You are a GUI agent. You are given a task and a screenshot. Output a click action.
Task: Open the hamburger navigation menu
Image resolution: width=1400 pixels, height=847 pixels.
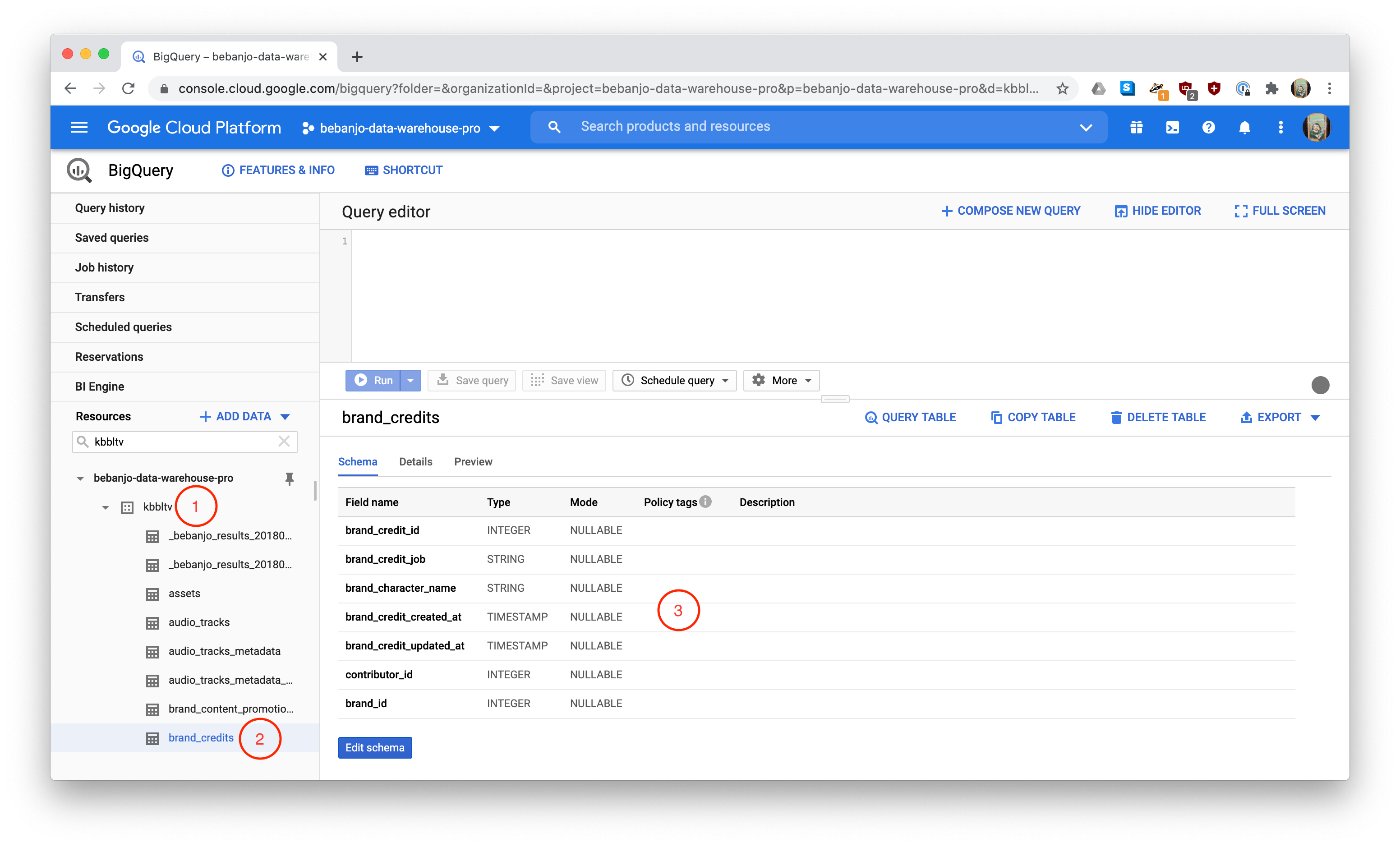point(79,127)
